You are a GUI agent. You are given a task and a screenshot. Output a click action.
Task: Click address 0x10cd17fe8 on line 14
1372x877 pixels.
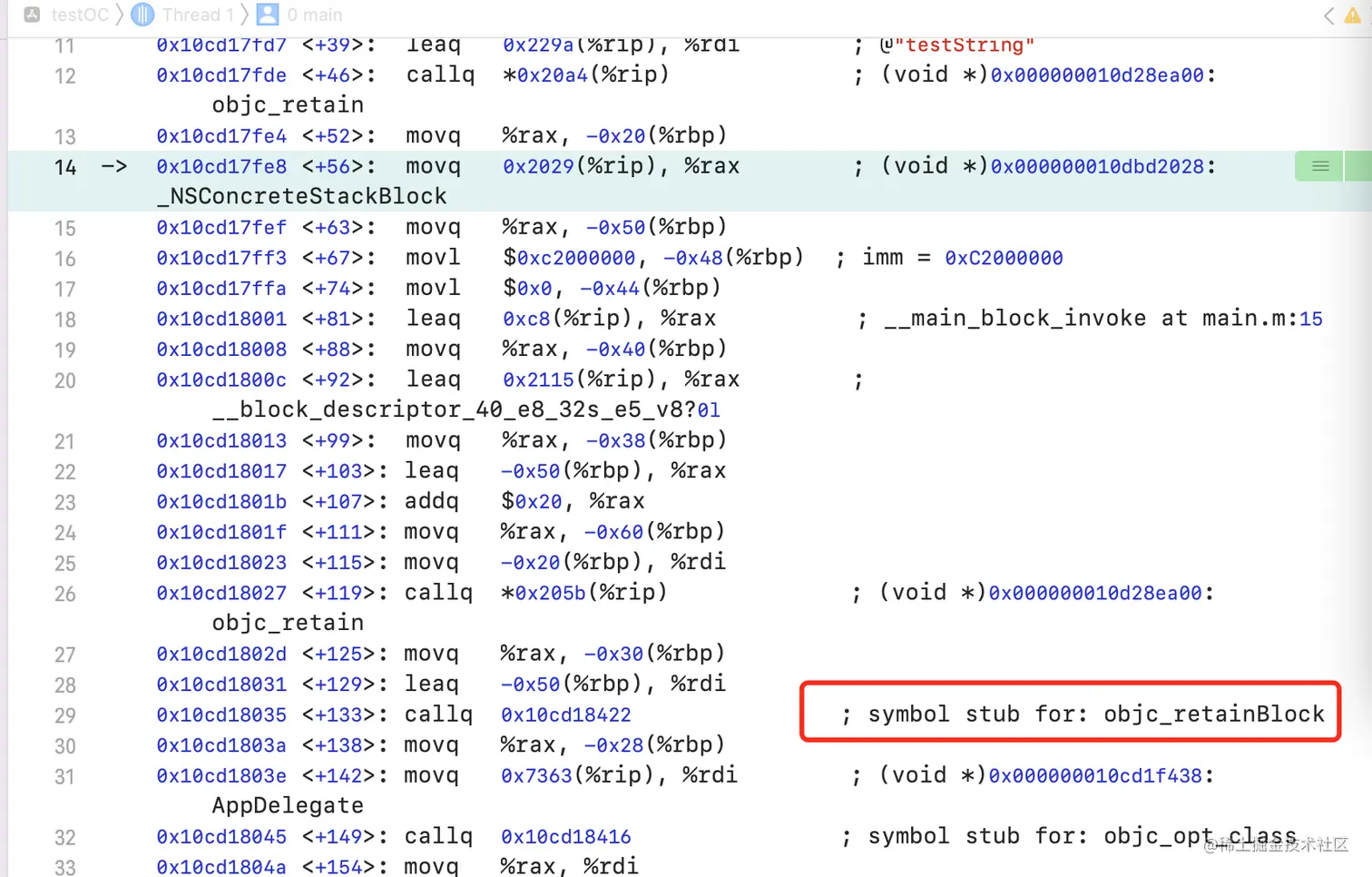coord(221,166)
